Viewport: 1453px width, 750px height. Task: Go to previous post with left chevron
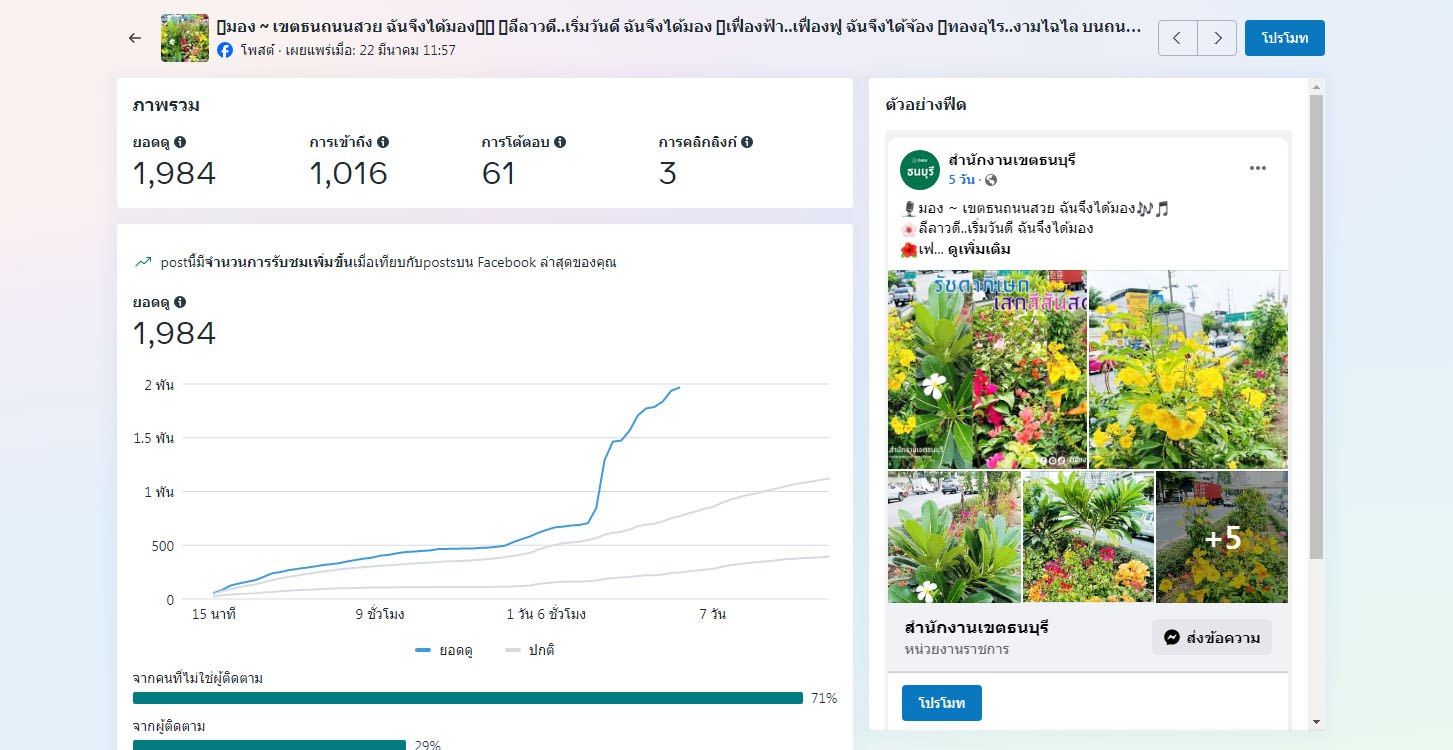(x=1177, y=38)
